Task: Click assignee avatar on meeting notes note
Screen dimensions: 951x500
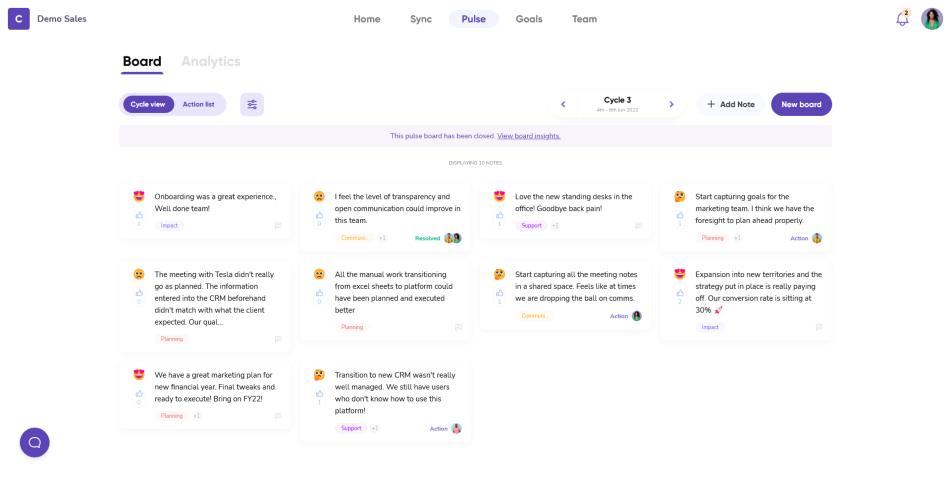Action: point(636,316)
